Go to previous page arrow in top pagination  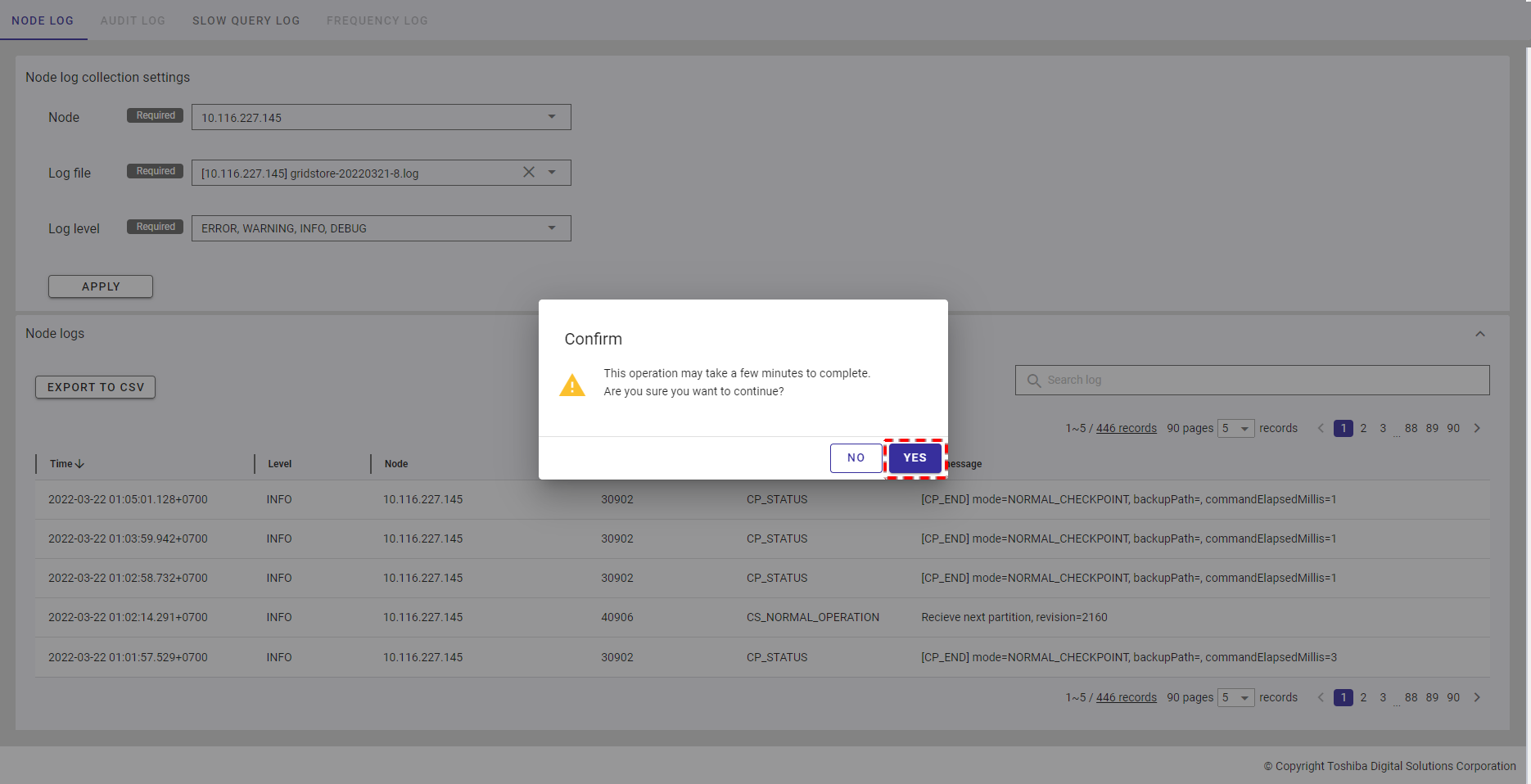coord(1321,428)
